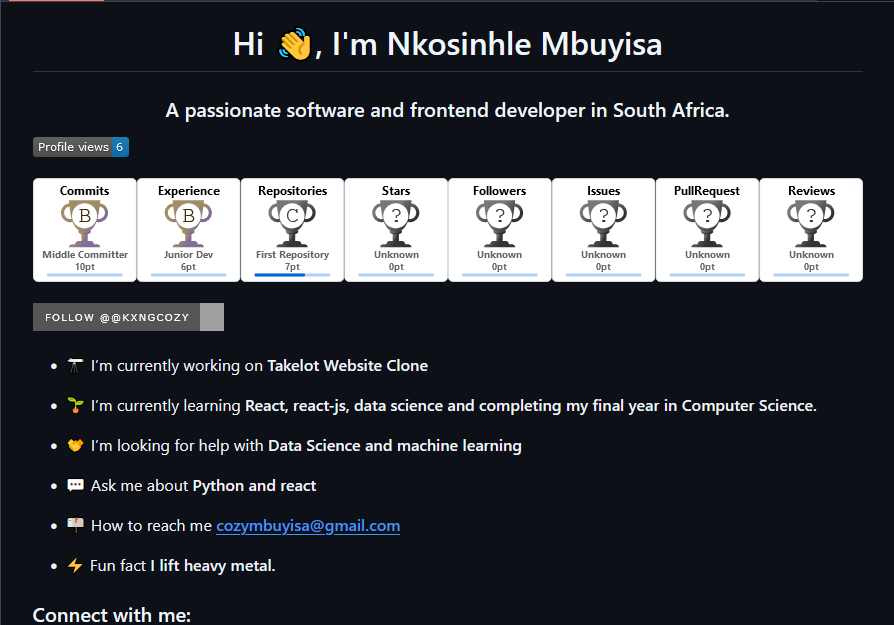Click the Stars trophy icon
The image size is (894, 625).
pos(396,223)
